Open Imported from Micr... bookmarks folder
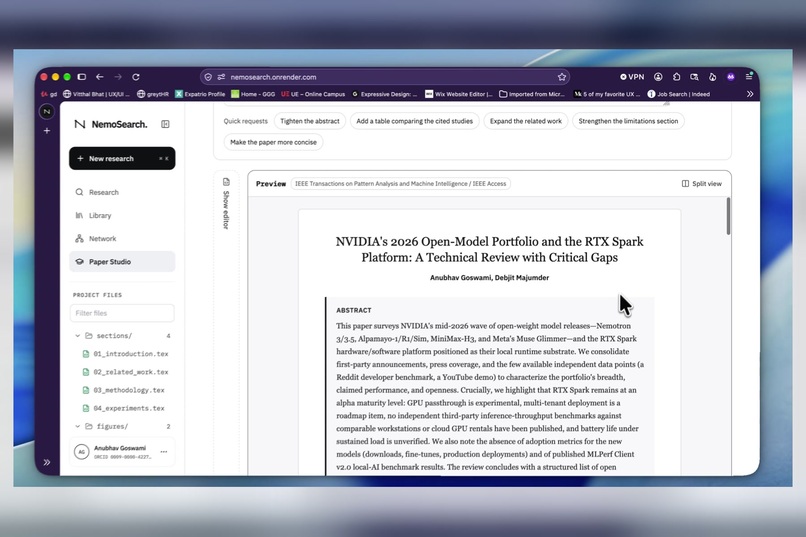This screenshot has height=537, width=806. click(532, 94)
